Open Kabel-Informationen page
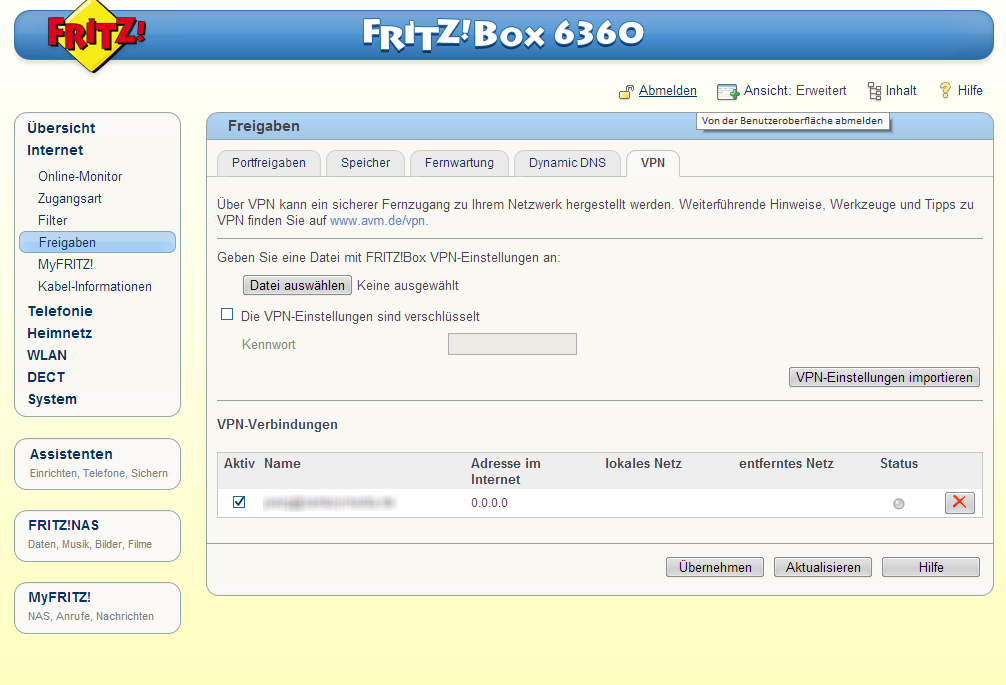The width and height of the screenshot is (1006, 685). point(95,287)
